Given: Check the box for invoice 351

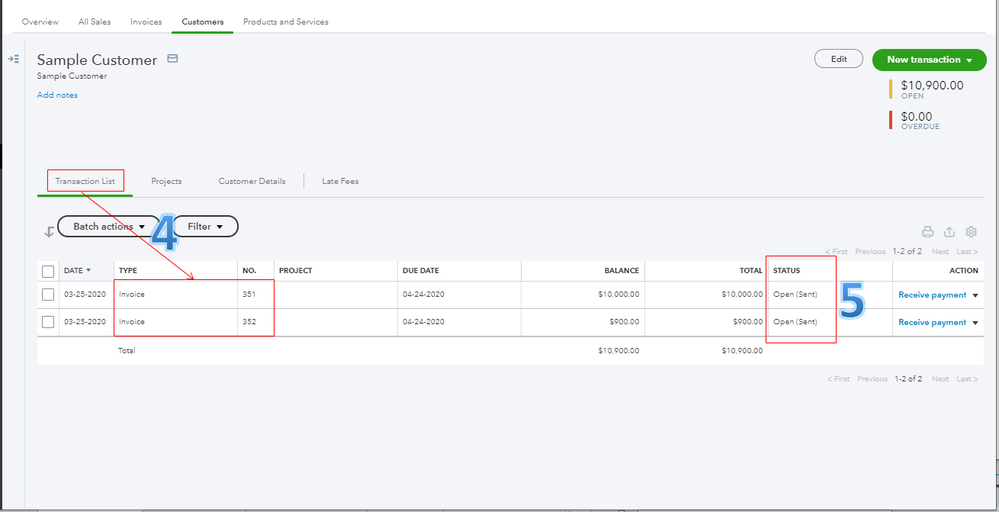Looking at the screenshot, I should pyautogui.click(x=48, y=295).
